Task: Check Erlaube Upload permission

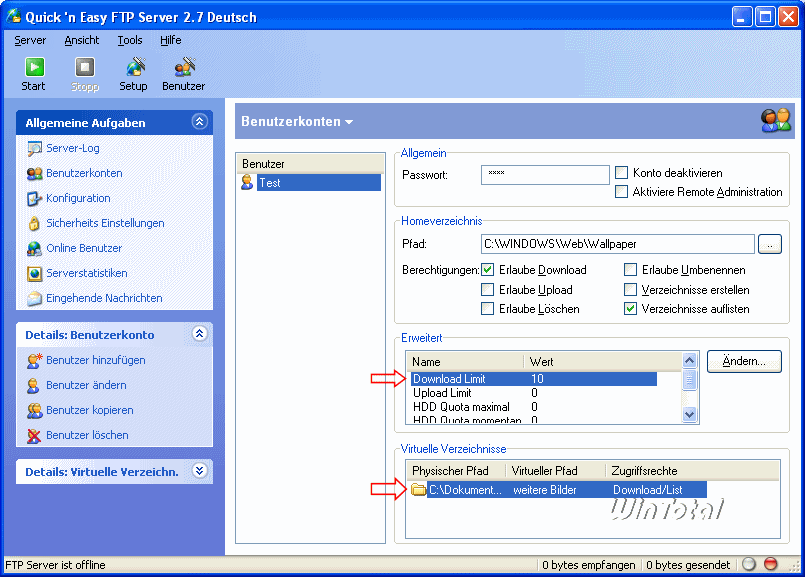Action: 487,290
